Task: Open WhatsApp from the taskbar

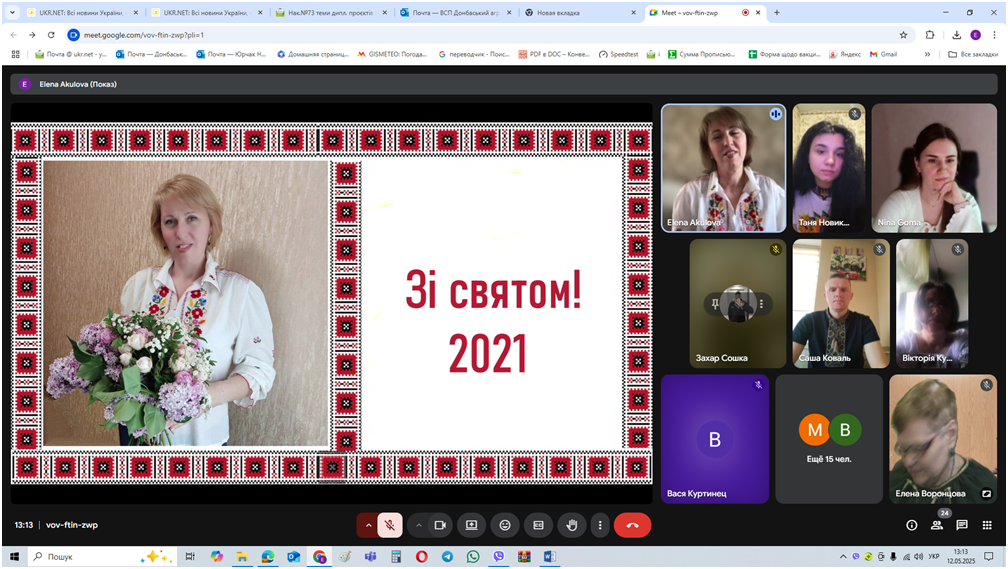Action: pyautogui.click(x=472, y=557)
